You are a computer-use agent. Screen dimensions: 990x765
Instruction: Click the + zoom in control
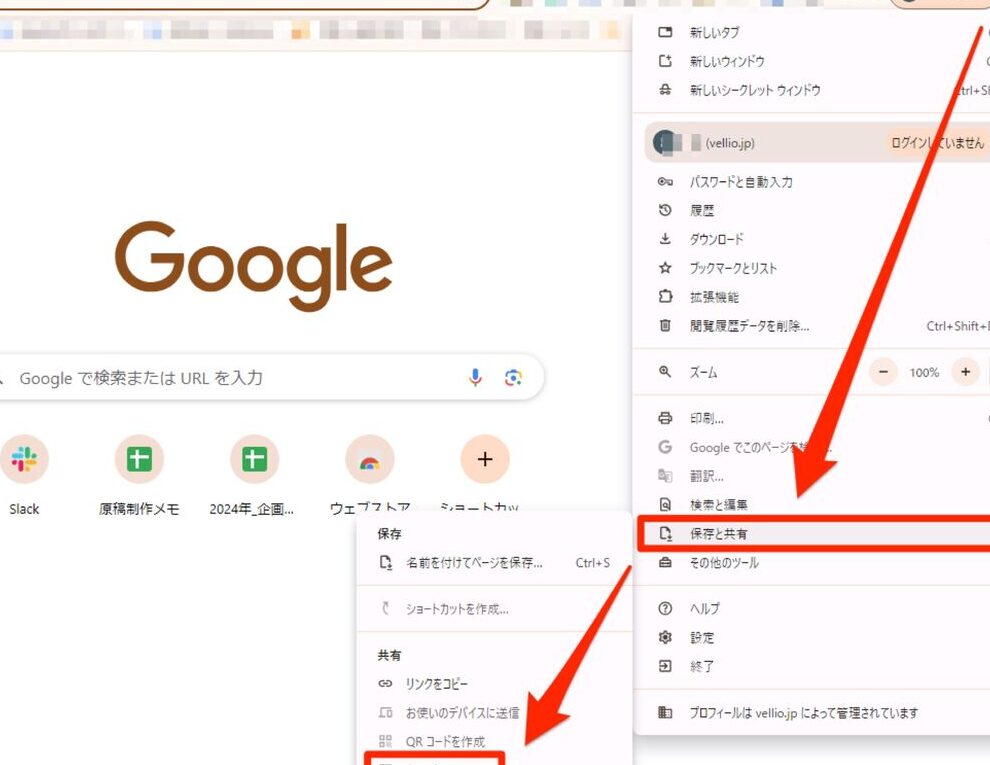(966, 372)
